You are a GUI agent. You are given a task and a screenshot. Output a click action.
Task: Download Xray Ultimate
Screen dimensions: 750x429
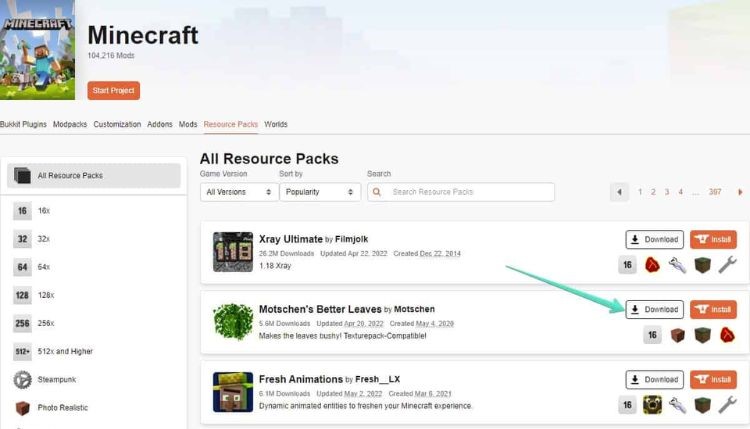654,240
